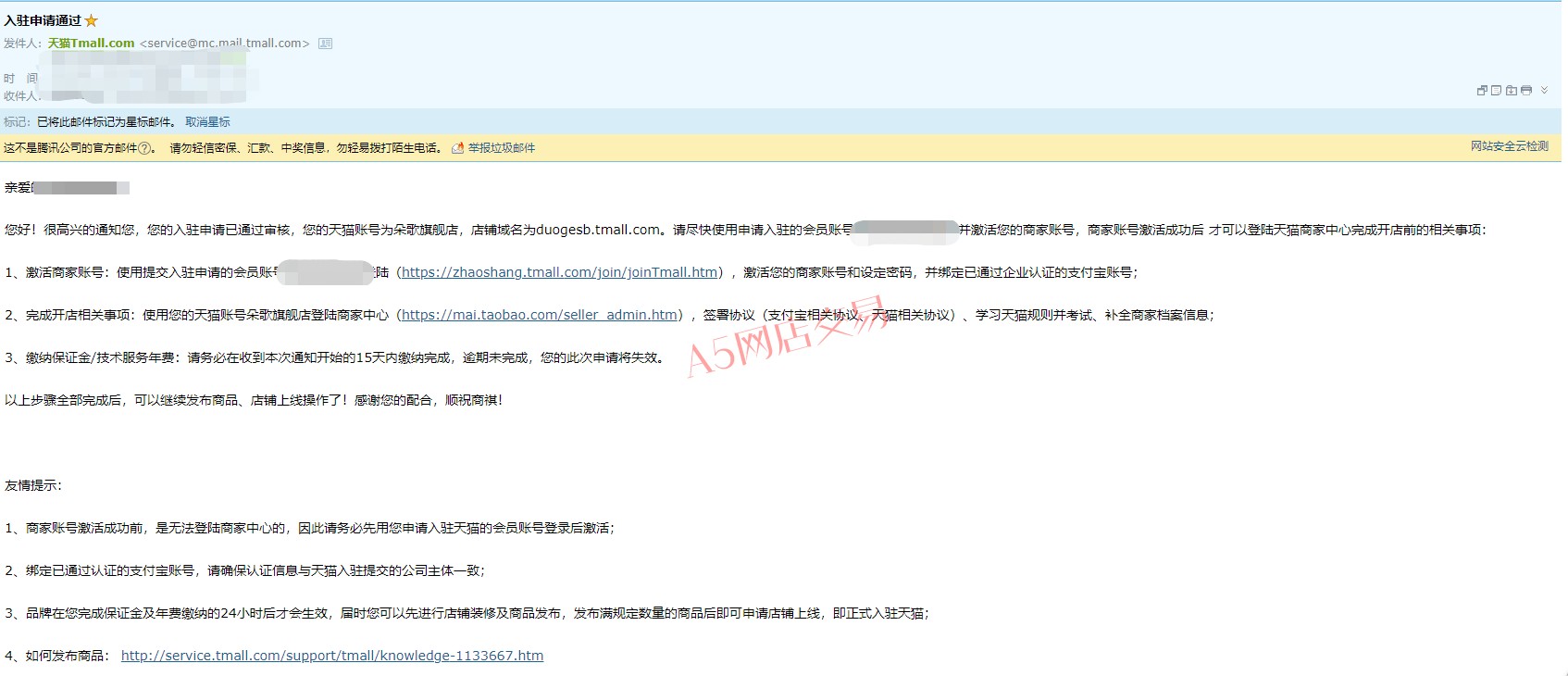Image resolution: width=1568 pixels, height=676 pixels.
Task: Click the note/memo icon in mail toolbar
Action: click(x=1496, y=90)
